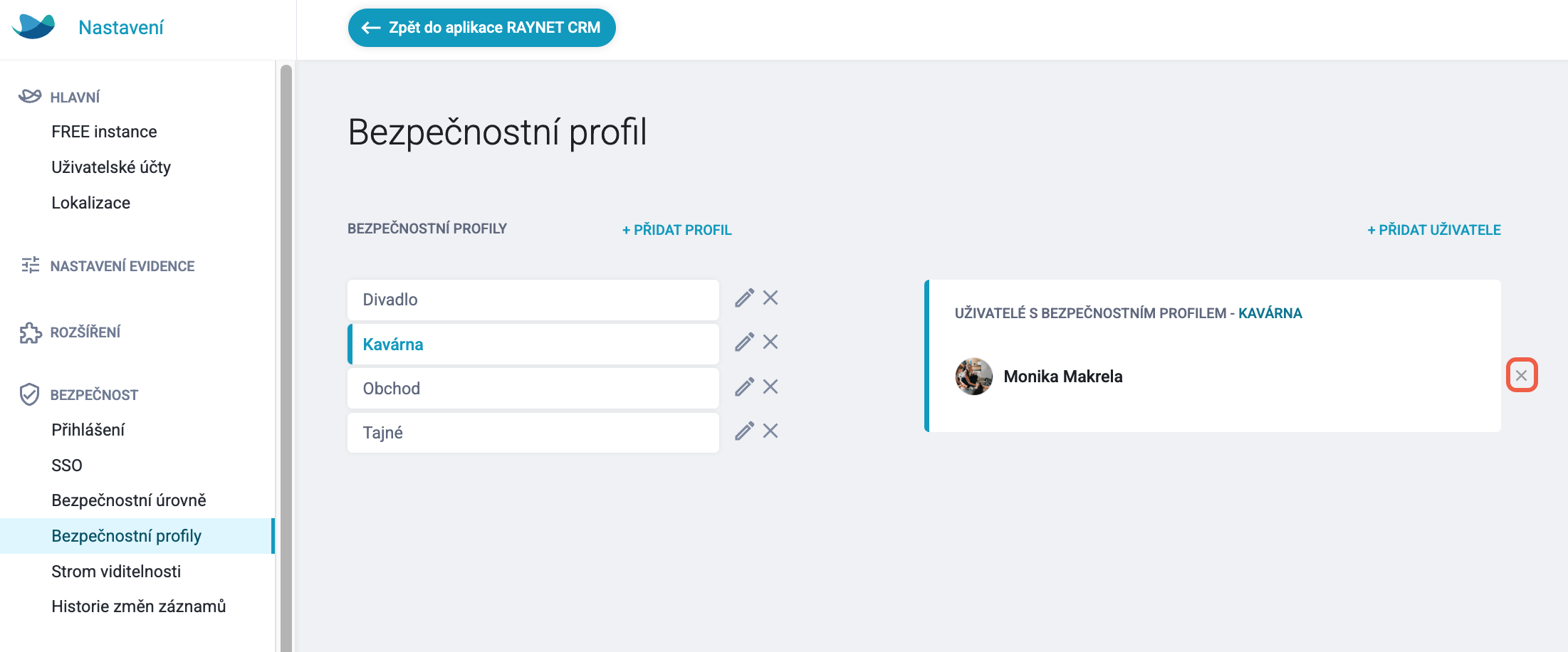
Task: Open the Uživatelské účty menu item
Action: (x=111, y=167)
